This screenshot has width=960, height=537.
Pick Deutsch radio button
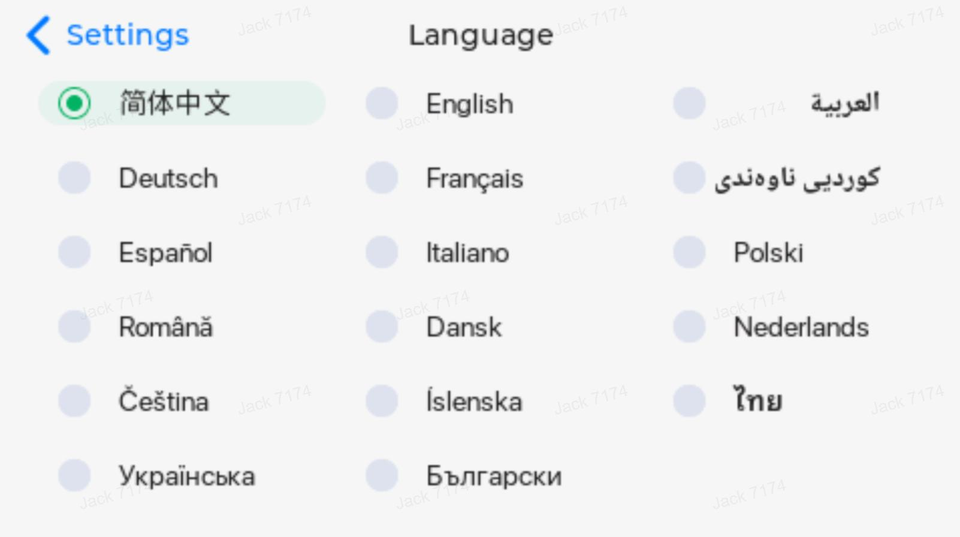(75, 178)
